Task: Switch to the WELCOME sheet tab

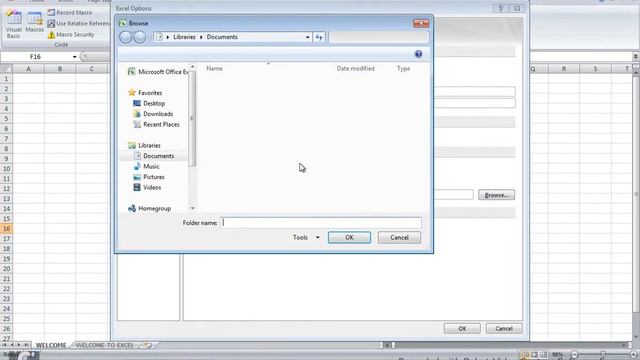Action: [x=51, y=345]
